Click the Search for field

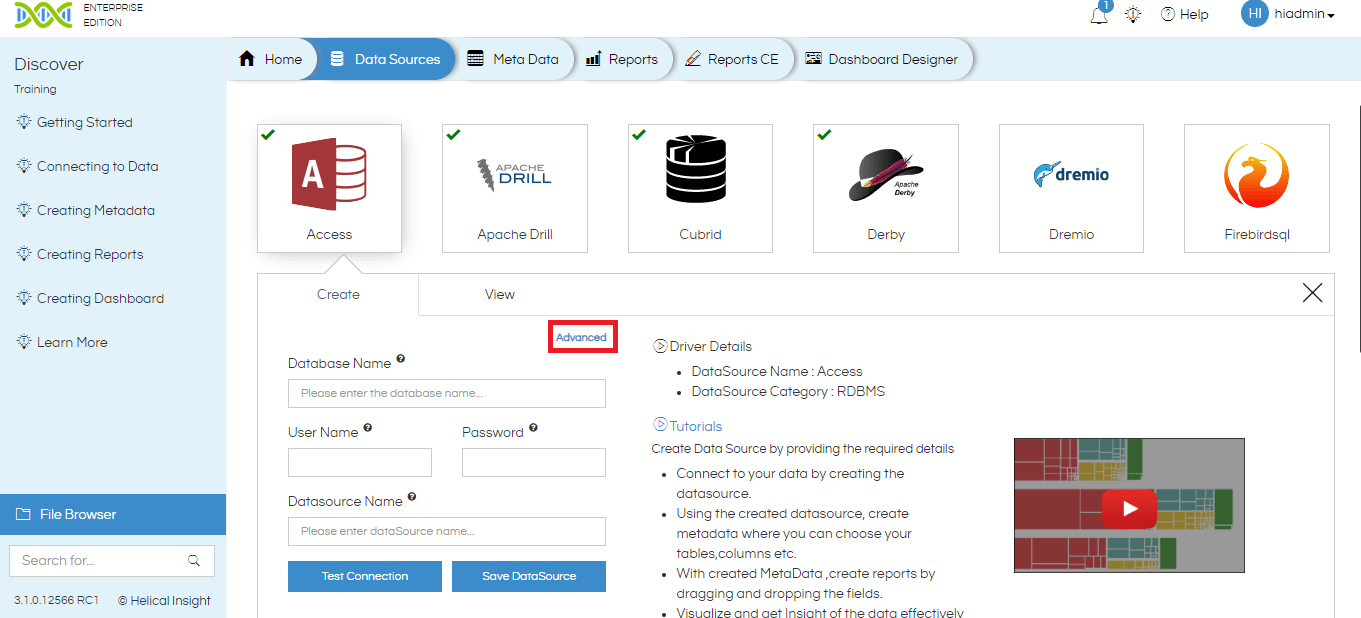tap(112, 560)
